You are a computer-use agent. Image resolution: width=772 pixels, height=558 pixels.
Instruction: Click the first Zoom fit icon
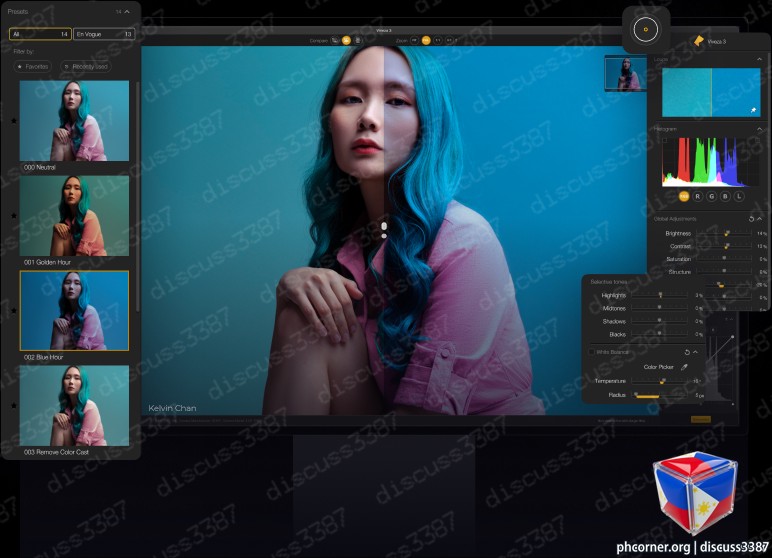coord(415,40)
